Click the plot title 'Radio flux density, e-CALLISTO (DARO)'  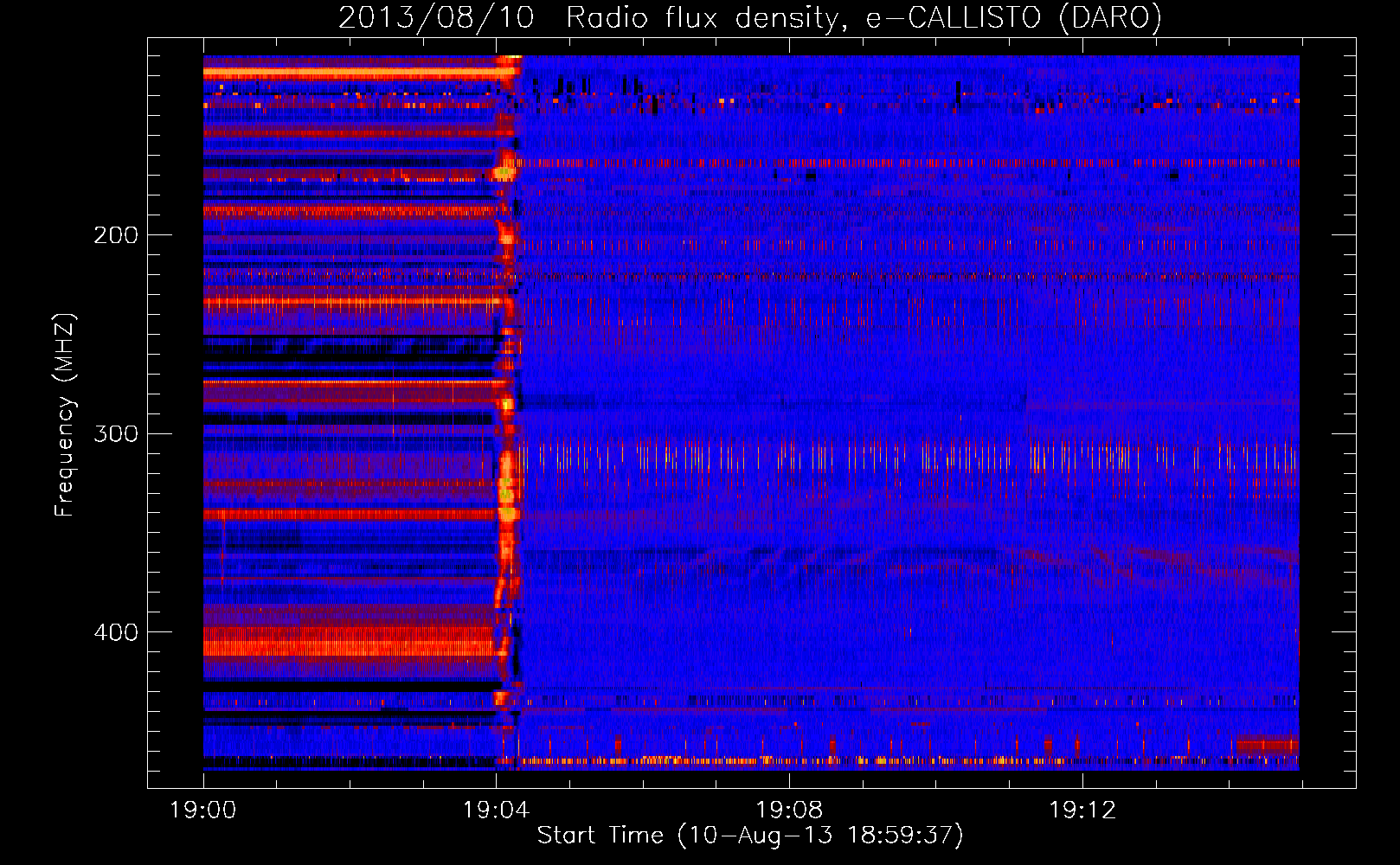864,18
